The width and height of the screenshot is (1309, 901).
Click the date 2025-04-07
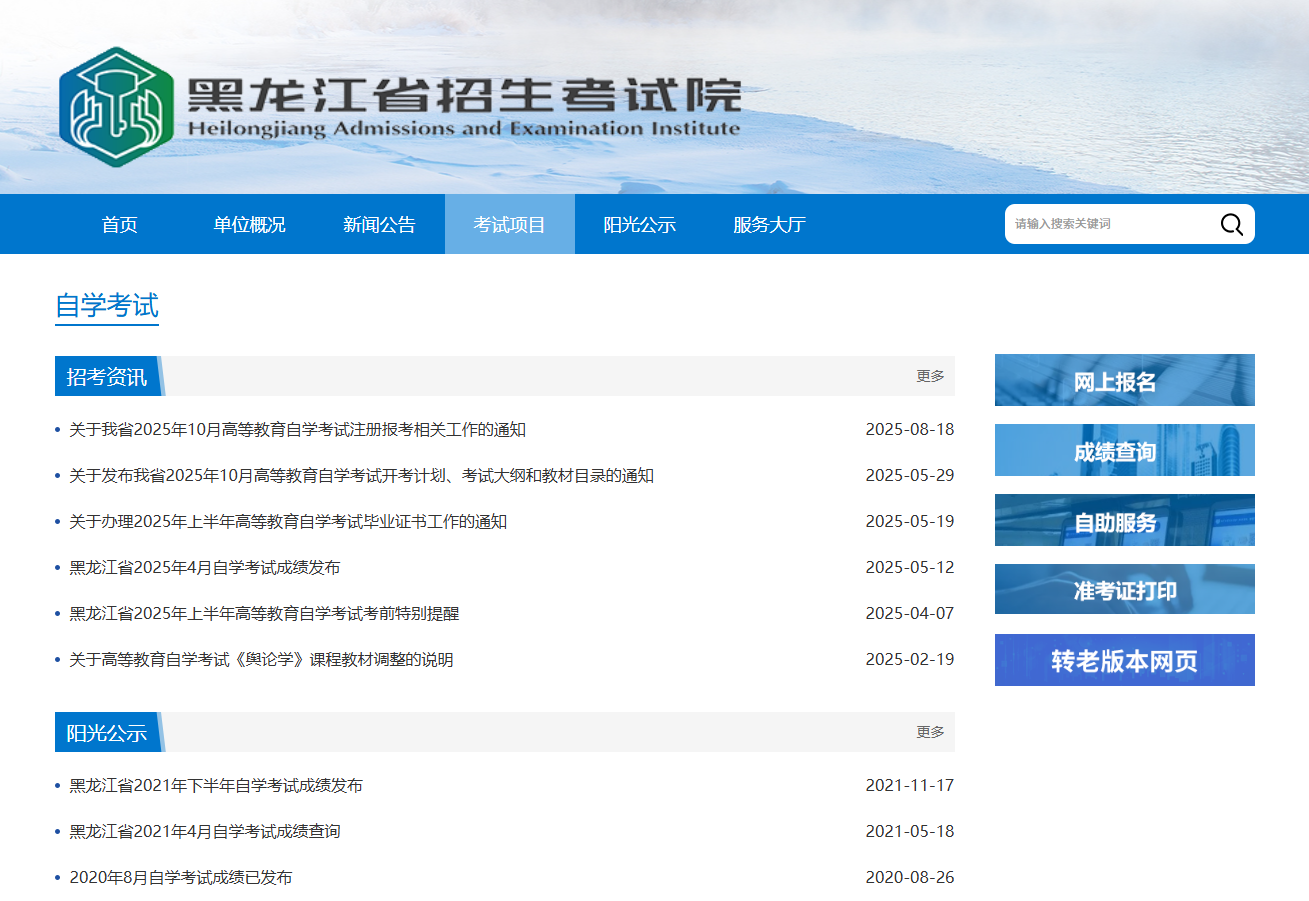click(910, 614)
